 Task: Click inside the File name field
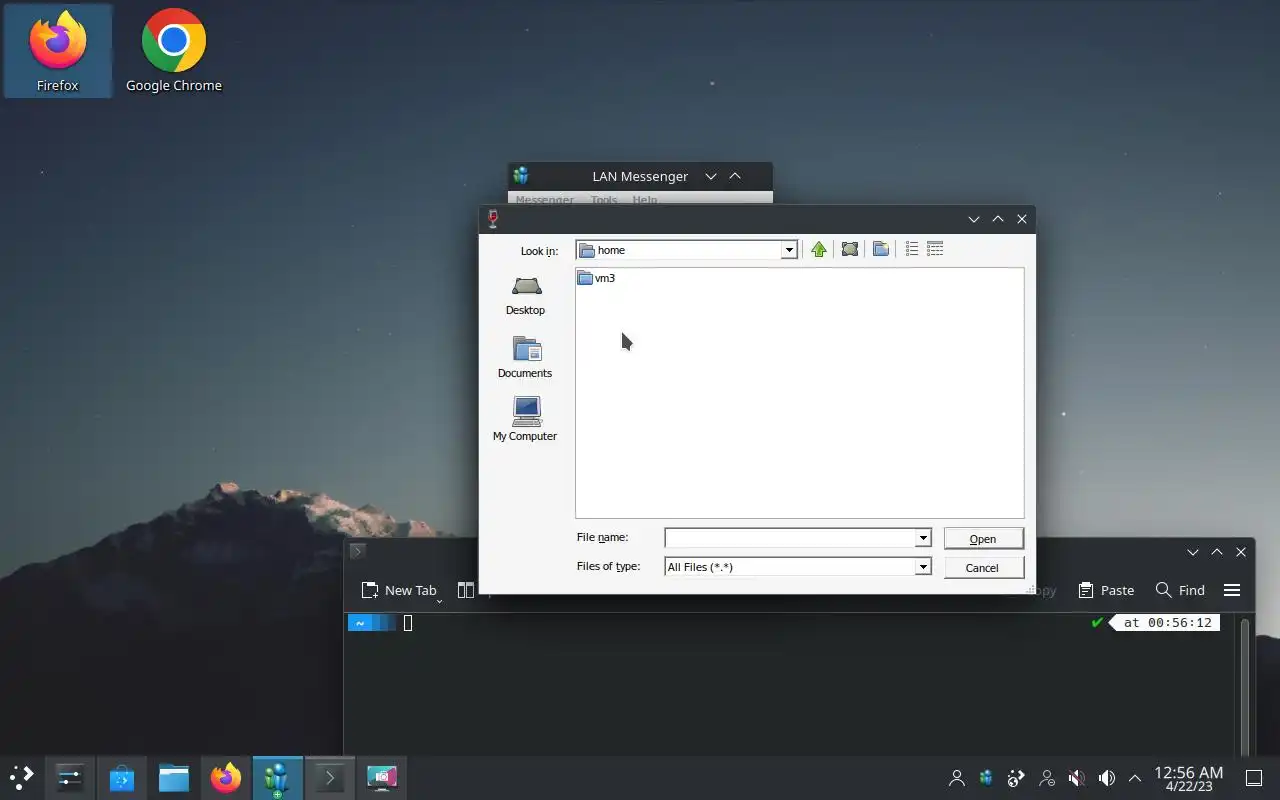[x=790, y=538]
